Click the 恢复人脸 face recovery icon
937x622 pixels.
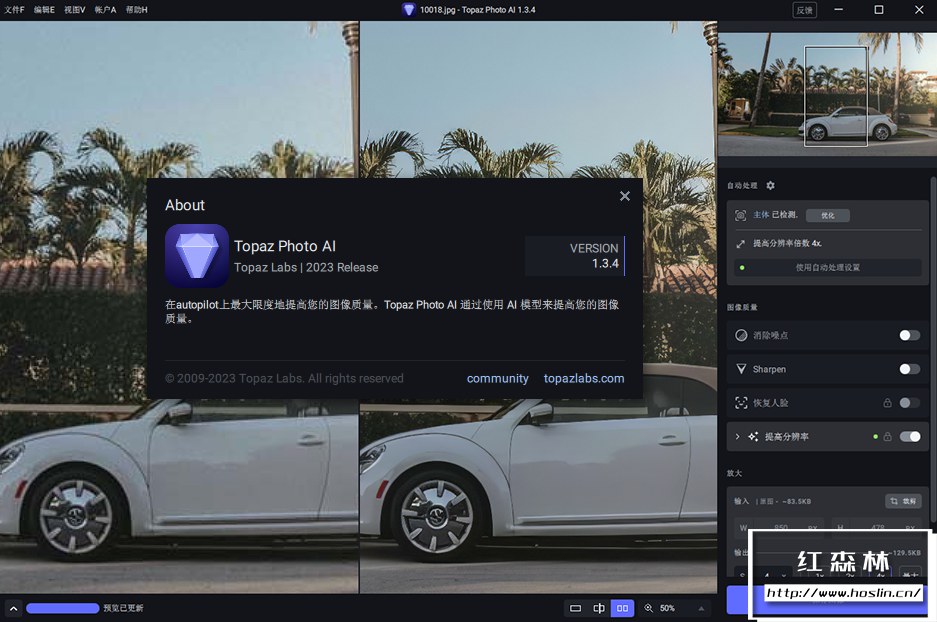(741, 403)
